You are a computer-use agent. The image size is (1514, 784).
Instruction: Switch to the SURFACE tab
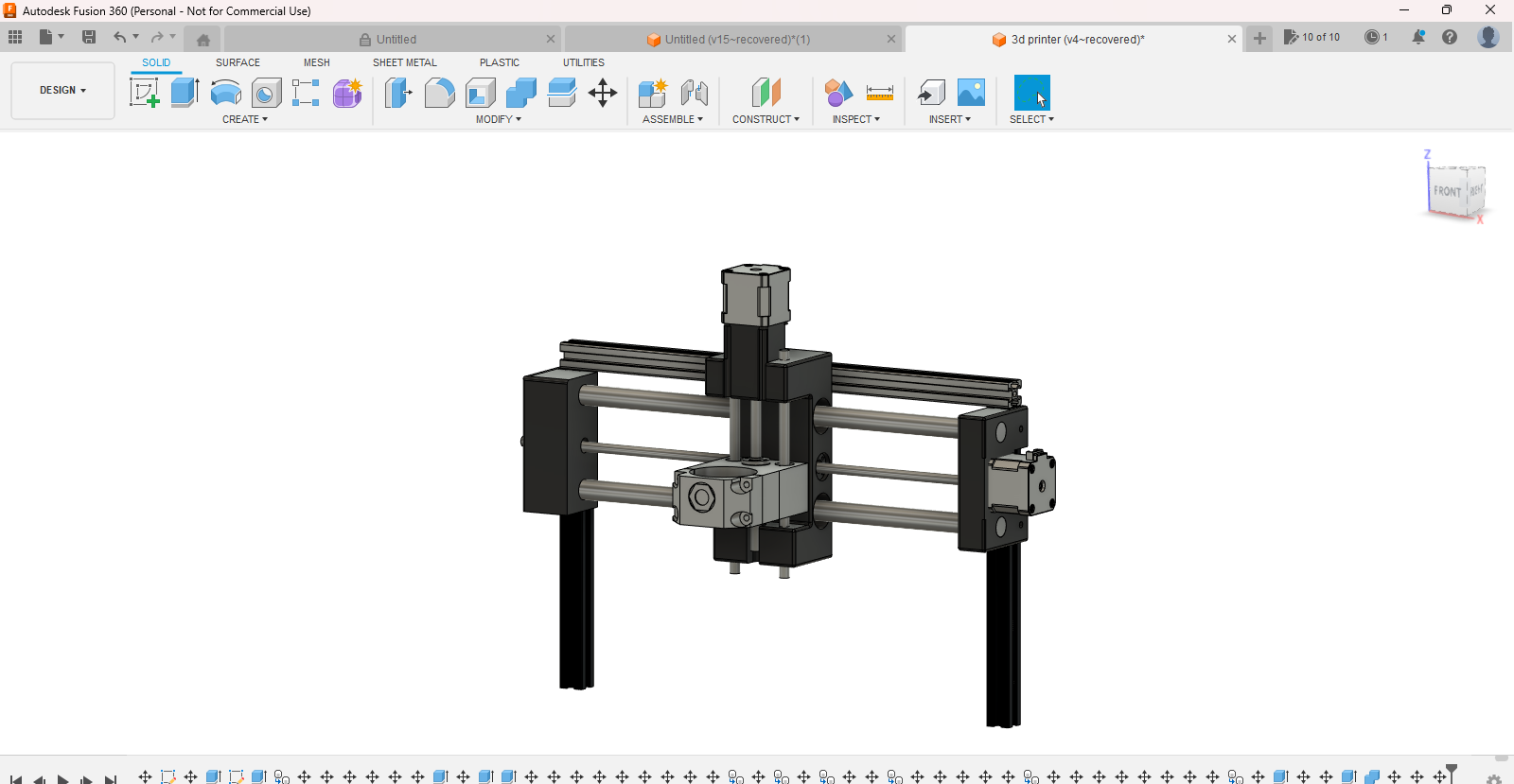click(238, 62)
